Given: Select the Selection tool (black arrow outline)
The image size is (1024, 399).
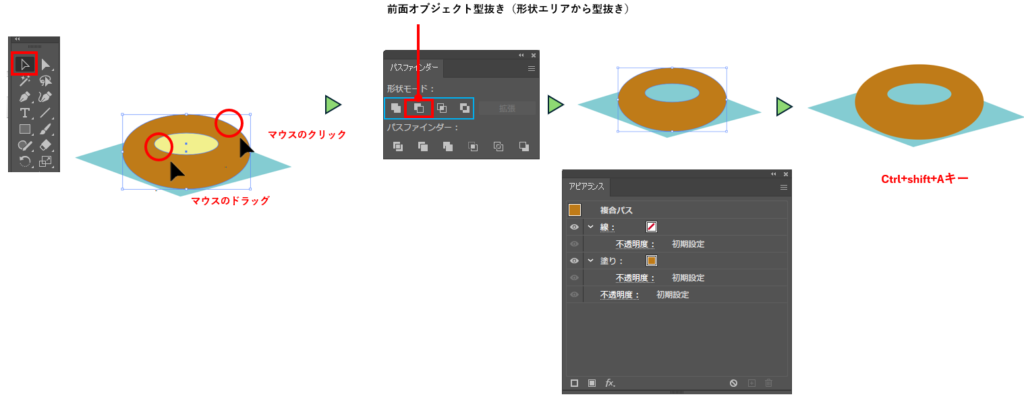Looking at the screenshot, I should [25, 65].
